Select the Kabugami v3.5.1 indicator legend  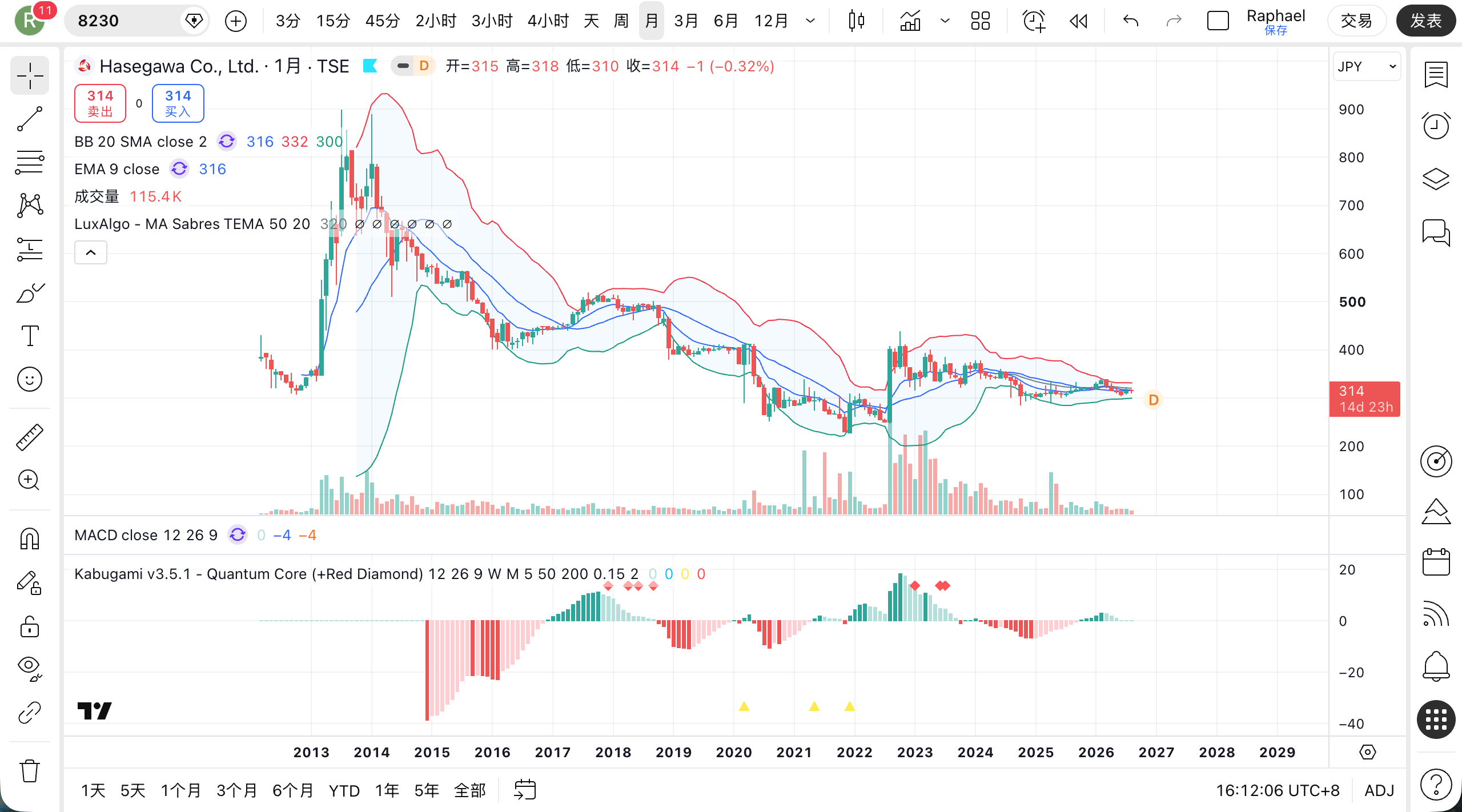(x=356, y=574)
